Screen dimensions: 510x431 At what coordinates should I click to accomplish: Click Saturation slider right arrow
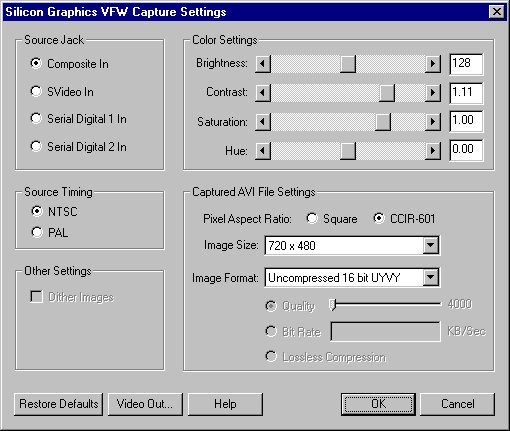[433, 121]
